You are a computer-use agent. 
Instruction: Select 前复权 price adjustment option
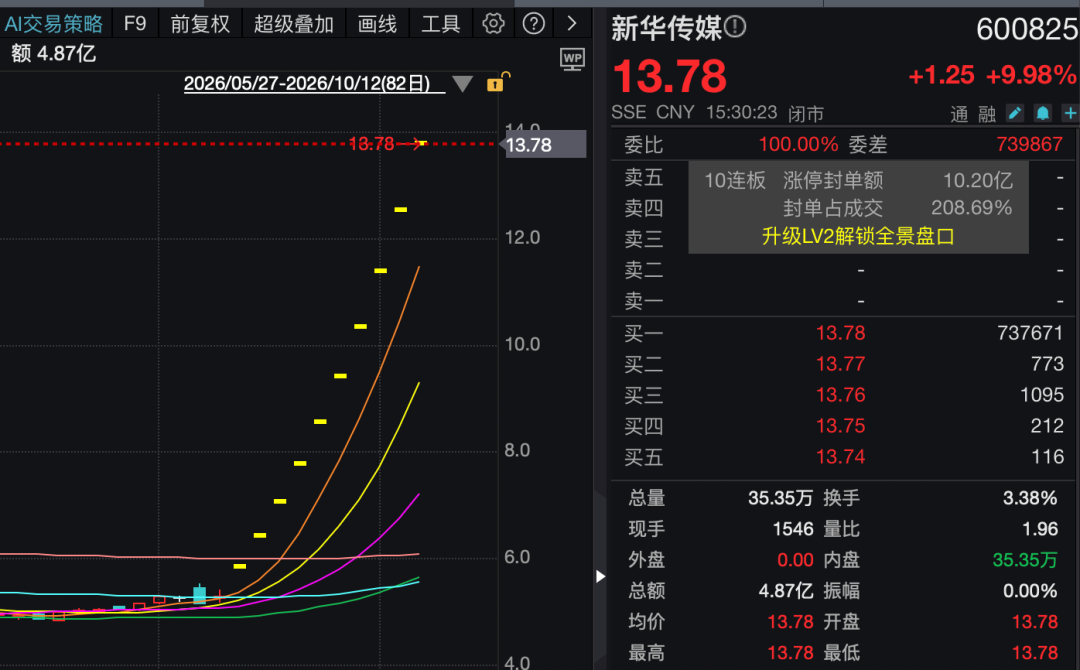[200, 25]
